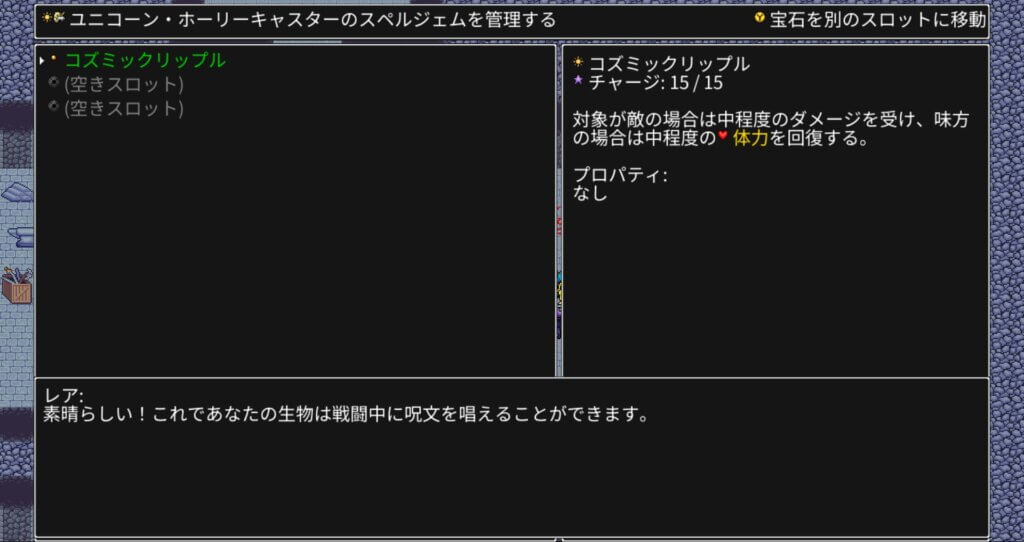This screenshot has width=1024, height=542.
Task: Click the first empty slot (空きスロット)
Action: coord(124,85)
